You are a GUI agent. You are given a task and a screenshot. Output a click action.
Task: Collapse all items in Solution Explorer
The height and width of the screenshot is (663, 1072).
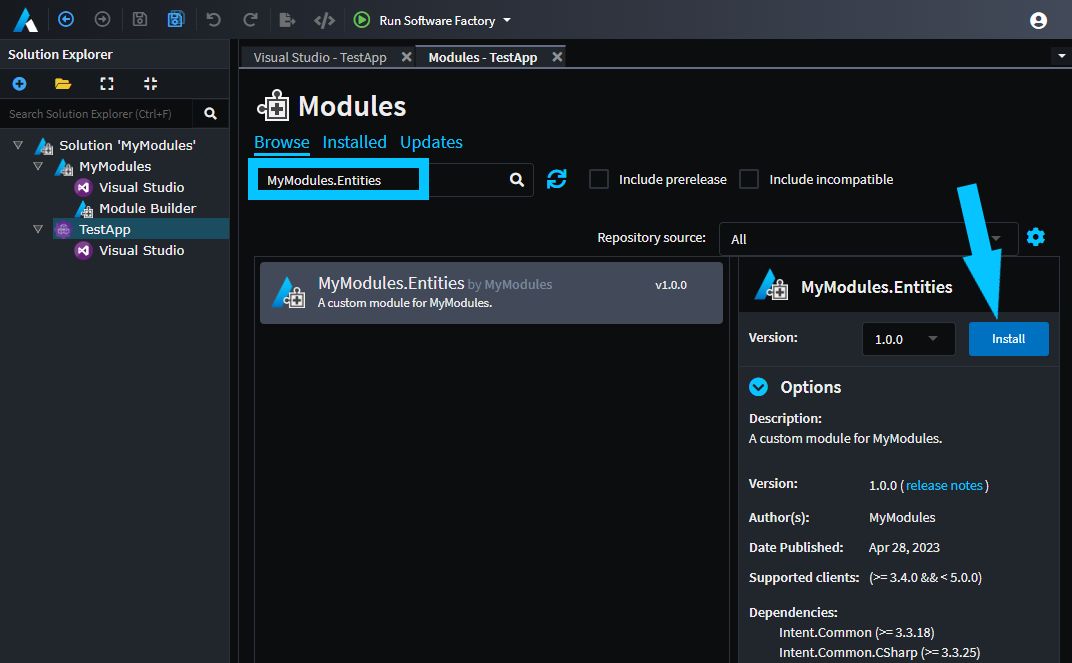point(148,84)
